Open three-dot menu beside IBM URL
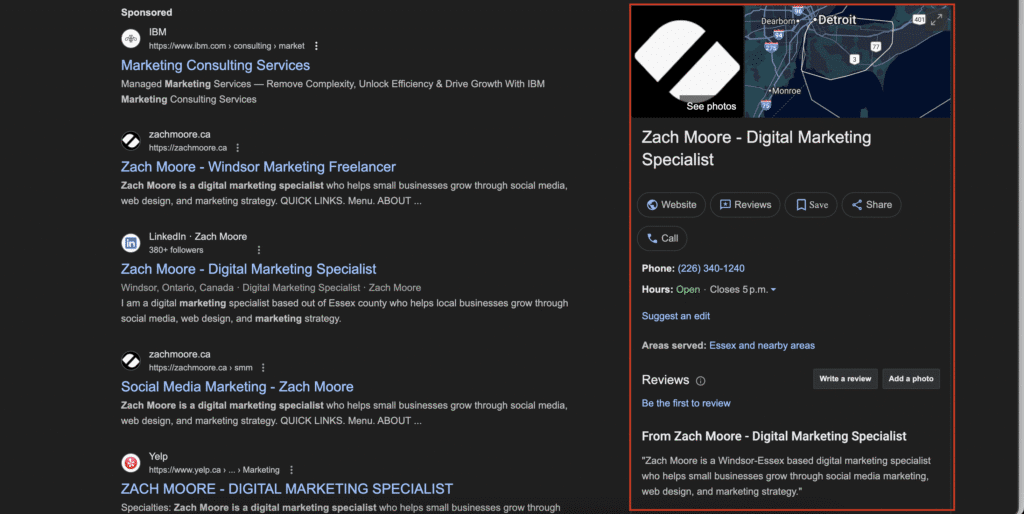The width and height of the screenshot is (1024, 514). [x=316, y=46]
